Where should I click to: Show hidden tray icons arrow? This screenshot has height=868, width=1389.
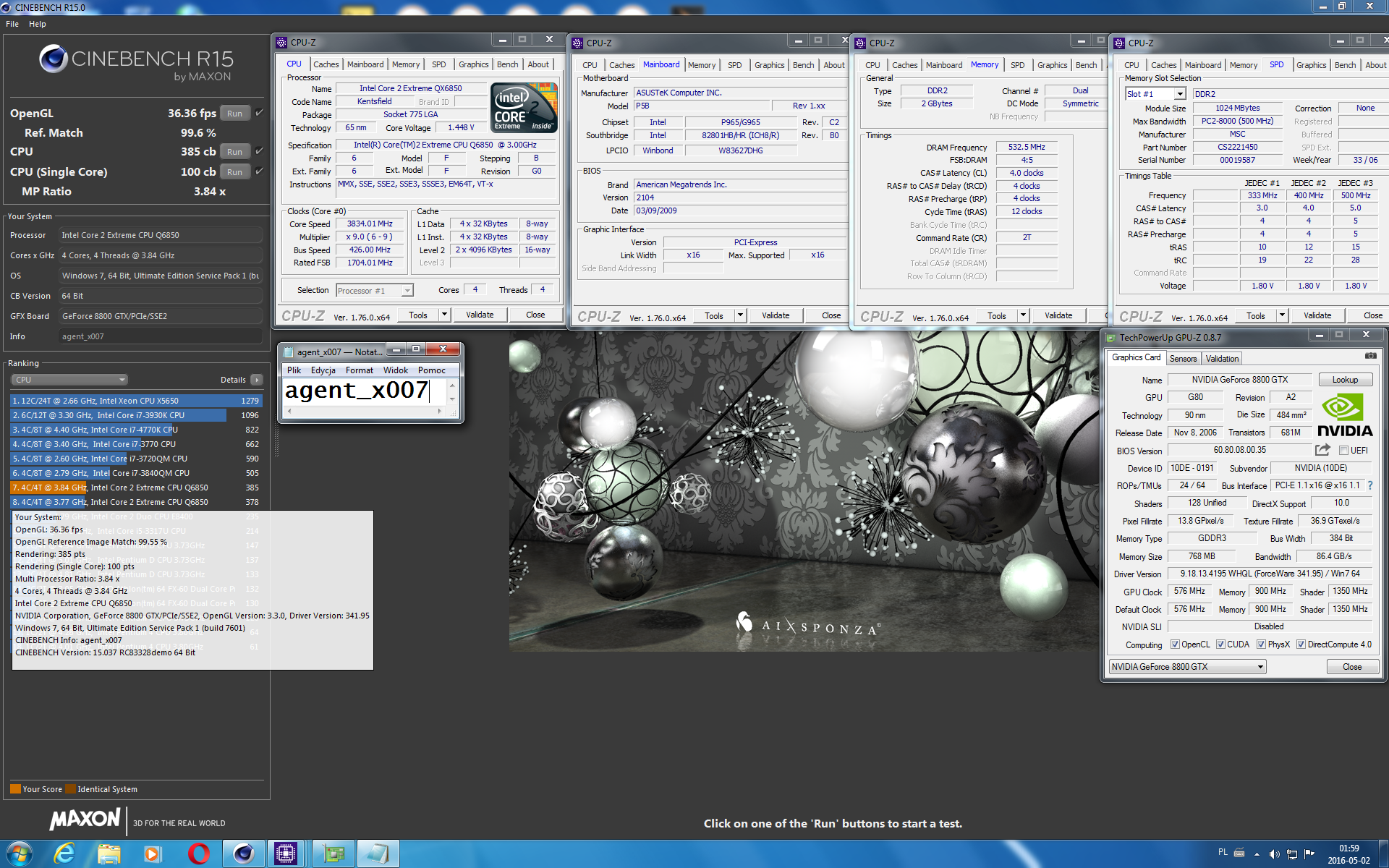click(x=1257, y=854)
